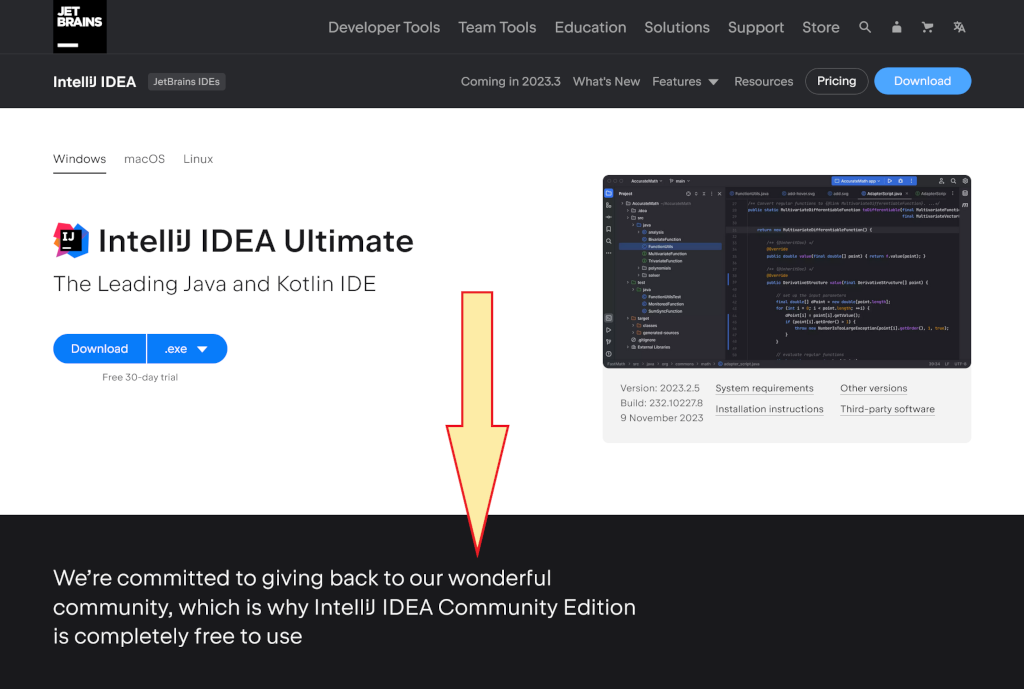Expand the .exe installer type dropdown
Screen dimensions: 1024x689
coord(187,349)
